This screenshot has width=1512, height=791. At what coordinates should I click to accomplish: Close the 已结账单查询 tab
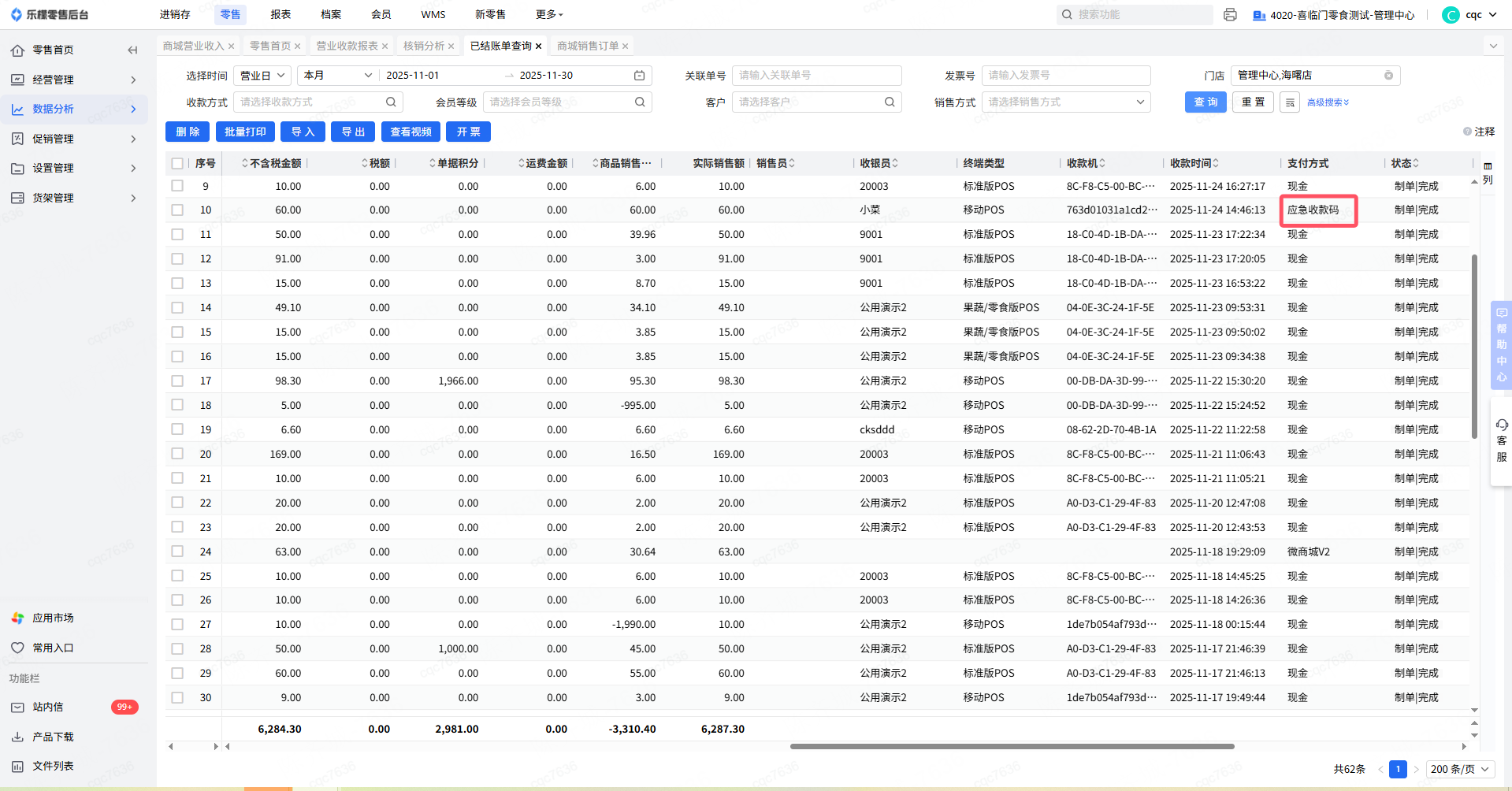pos(539,46)
